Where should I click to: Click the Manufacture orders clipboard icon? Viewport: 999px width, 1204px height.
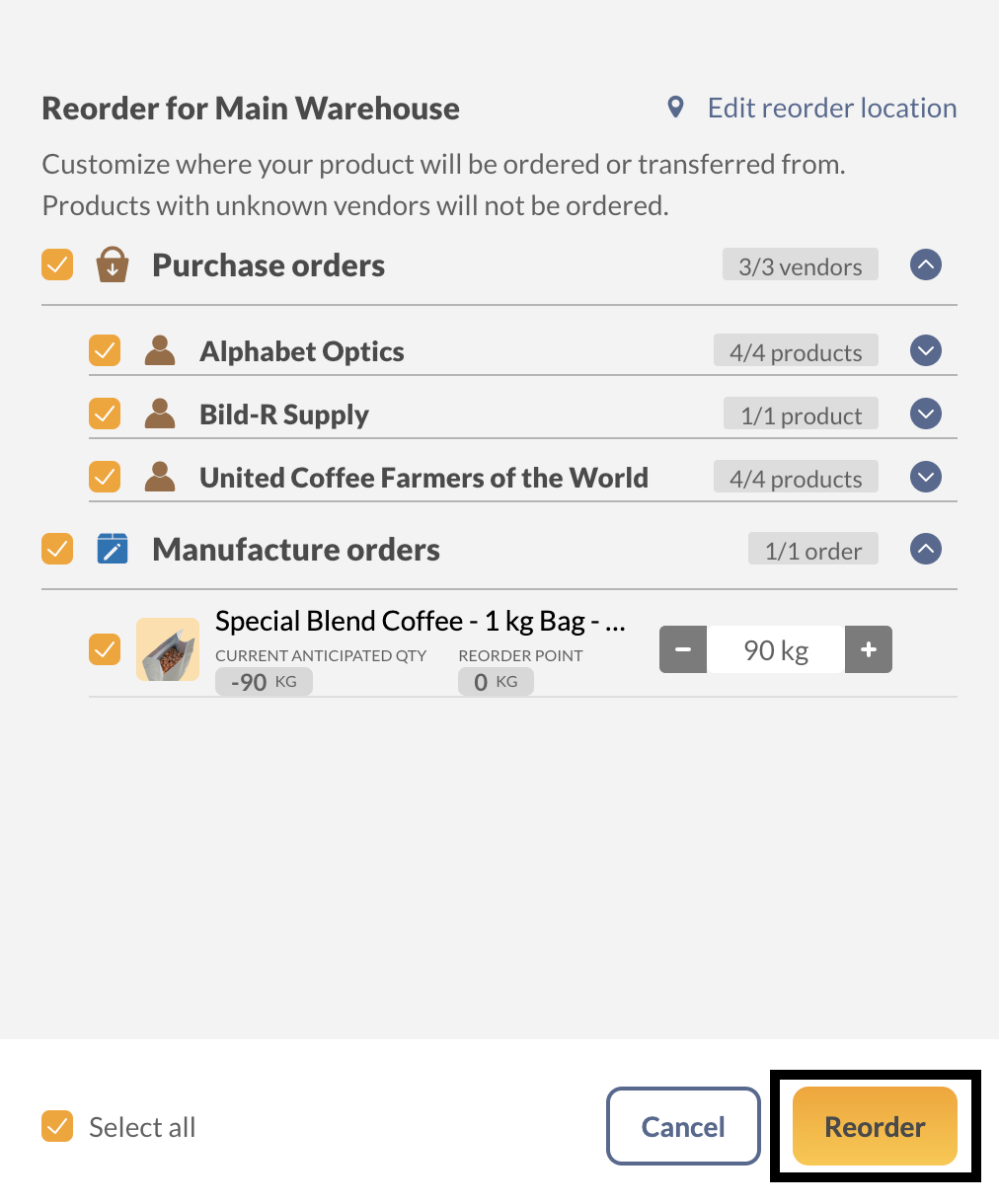(x=112, y=549)
